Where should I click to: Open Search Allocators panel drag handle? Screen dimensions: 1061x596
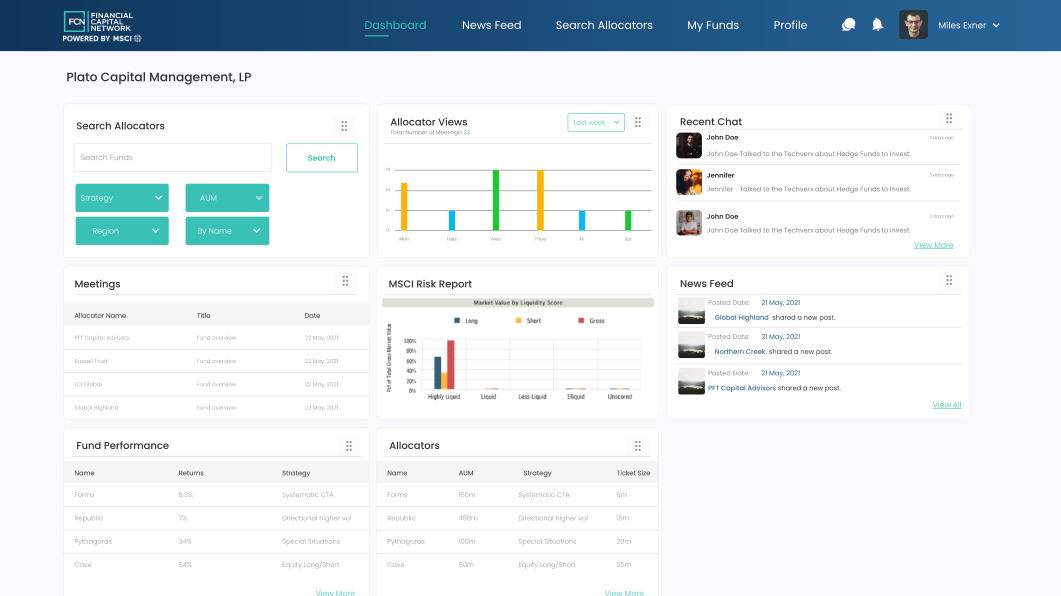click(x=344, y=126)
